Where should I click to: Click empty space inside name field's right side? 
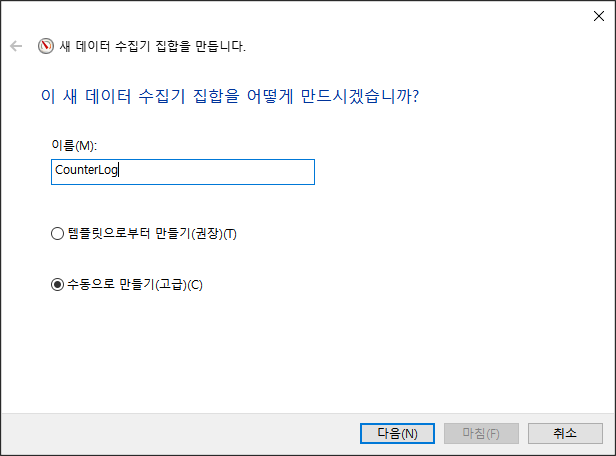point(236,172)
